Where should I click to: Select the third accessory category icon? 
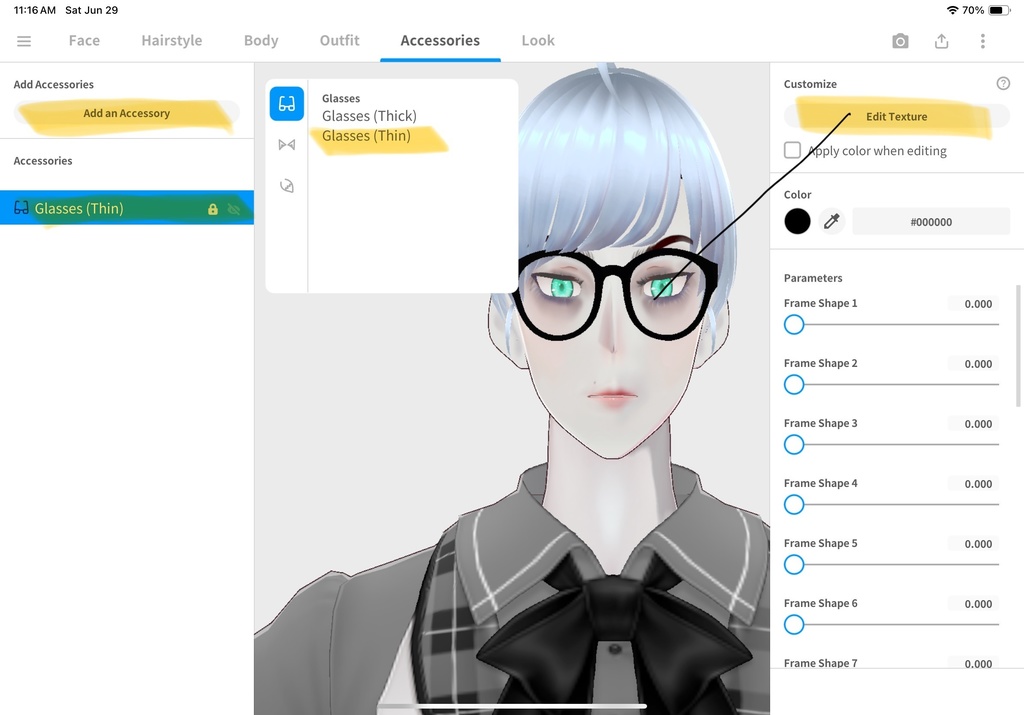point(287,186)
